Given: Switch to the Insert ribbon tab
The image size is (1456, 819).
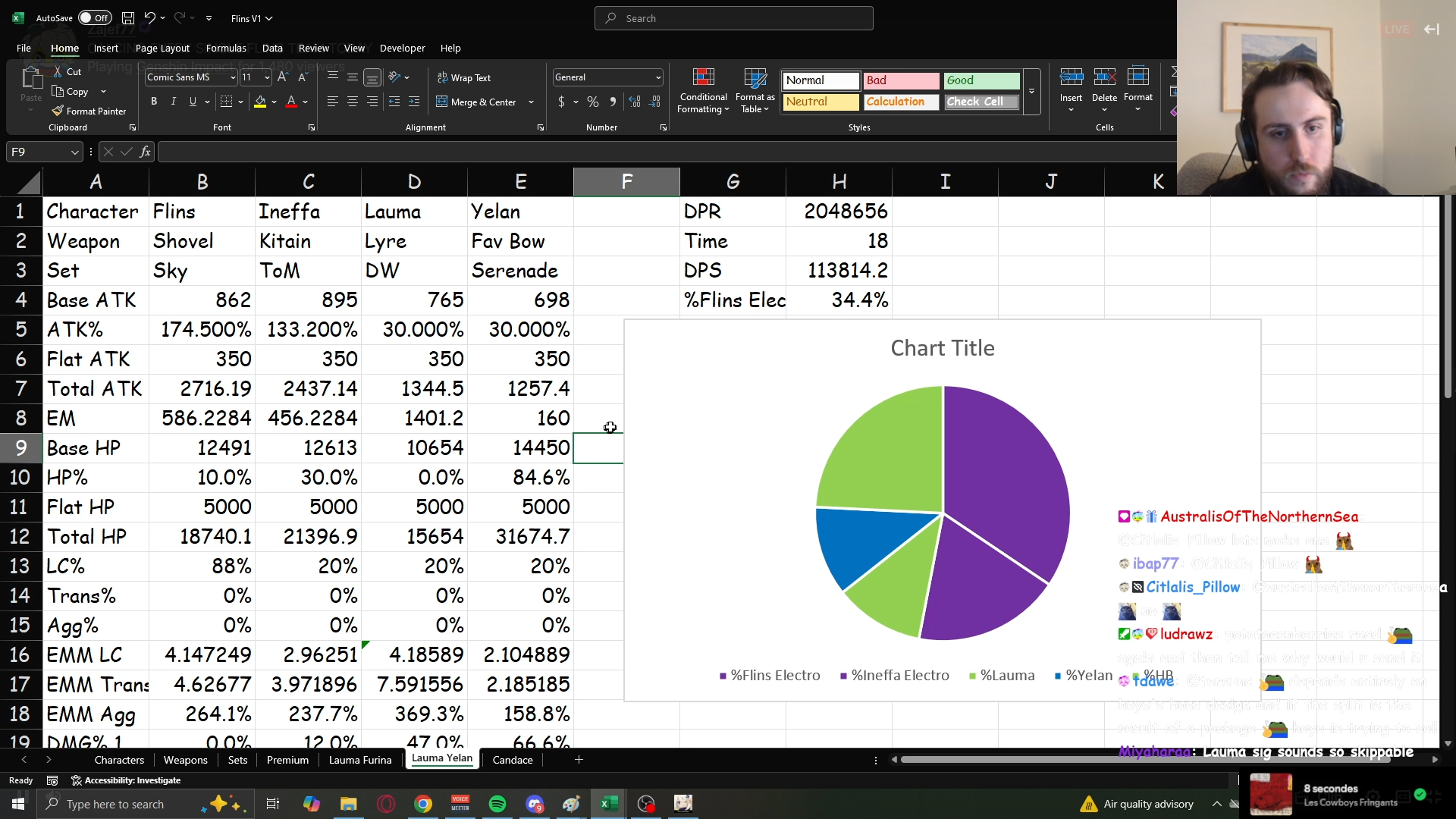Looking at the screenshot, I should tap(106, 48).
